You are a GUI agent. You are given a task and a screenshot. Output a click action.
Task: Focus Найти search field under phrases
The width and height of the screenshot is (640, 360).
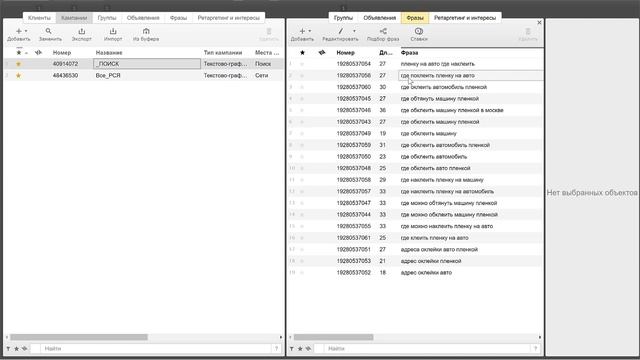click(x=427, y=349)
